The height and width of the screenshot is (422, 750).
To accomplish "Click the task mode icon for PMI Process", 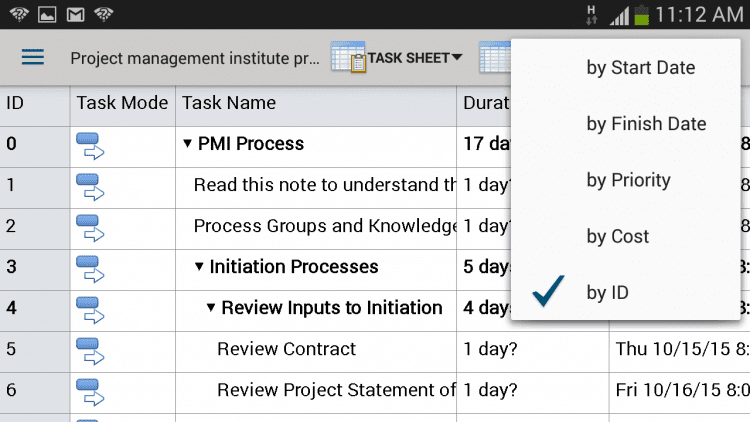I will coord(90,144).
